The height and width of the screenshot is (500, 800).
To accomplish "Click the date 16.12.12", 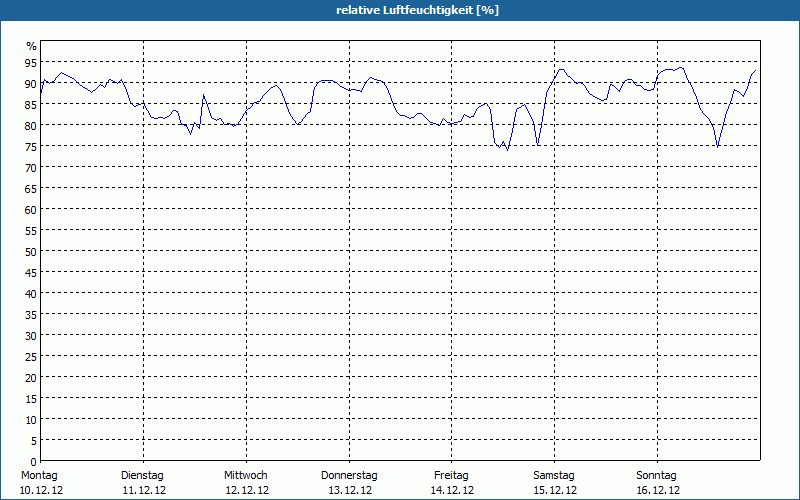I will tap(658, 490).
